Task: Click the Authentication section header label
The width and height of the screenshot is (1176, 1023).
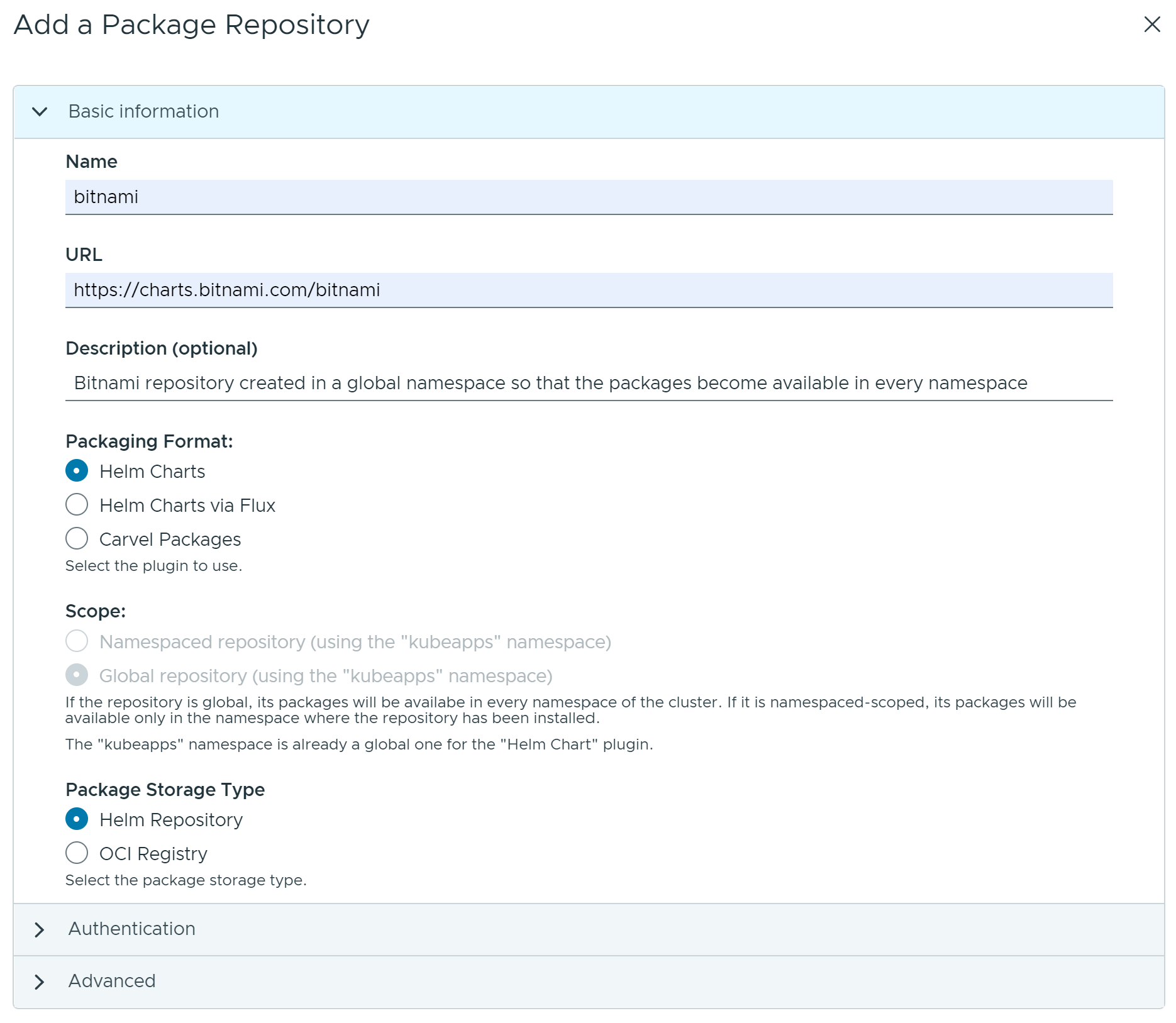Action: point(131,930)
